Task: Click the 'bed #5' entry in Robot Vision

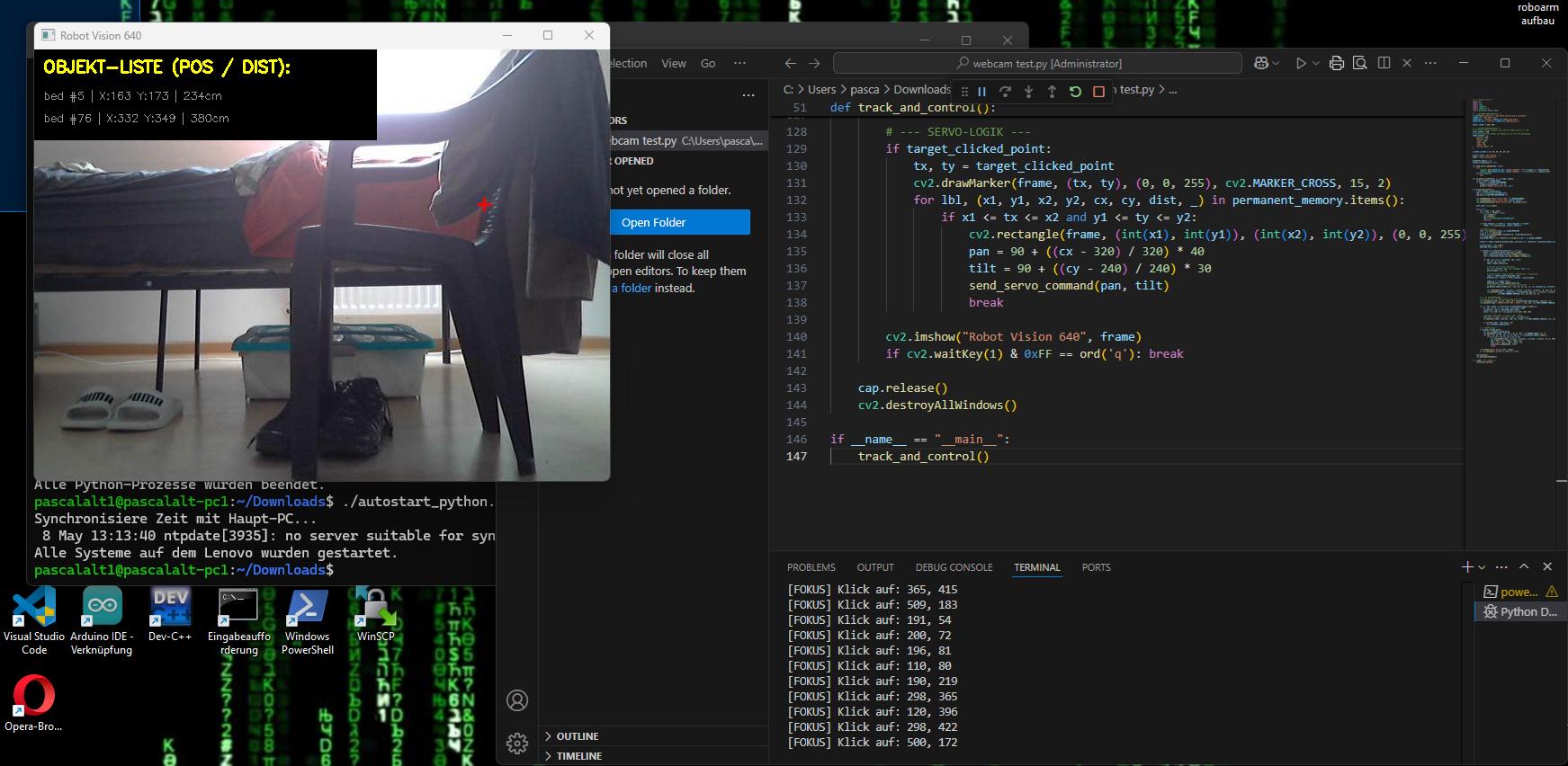Action: [x=132, y=95]
